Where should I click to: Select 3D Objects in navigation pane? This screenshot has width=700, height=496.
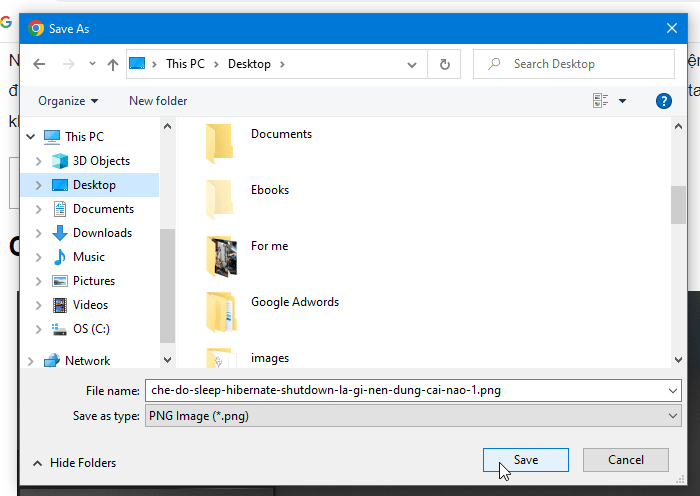pyautogui.click(x=101, y=161)
